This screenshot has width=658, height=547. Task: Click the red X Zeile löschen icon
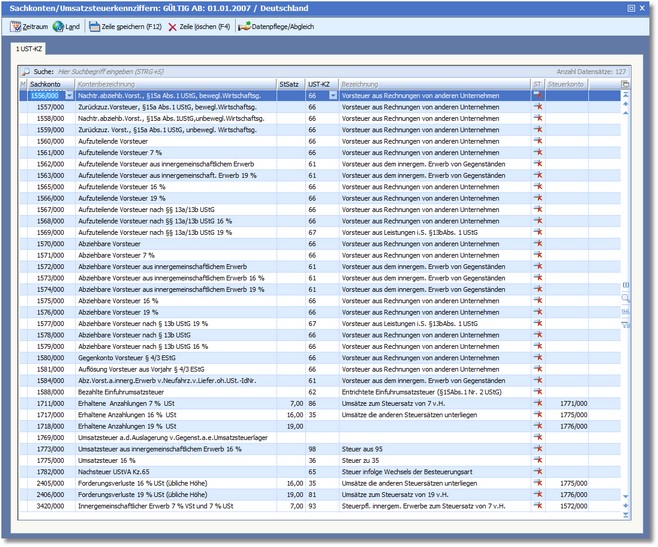click(173, 27)
